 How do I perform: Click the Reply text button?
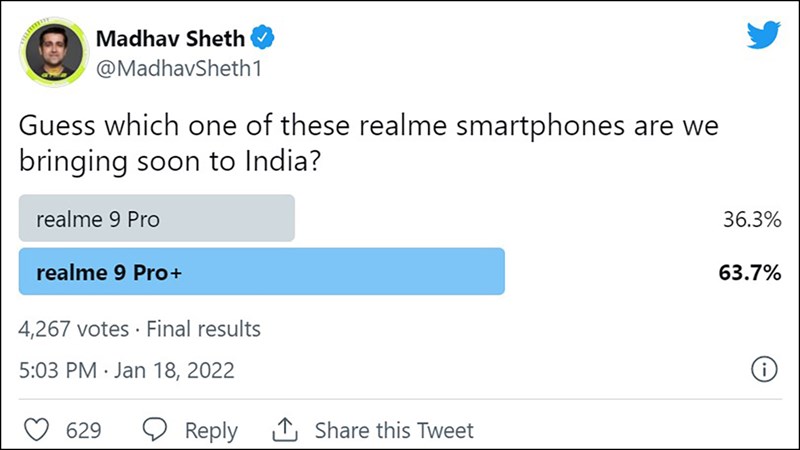click(211, 431)
